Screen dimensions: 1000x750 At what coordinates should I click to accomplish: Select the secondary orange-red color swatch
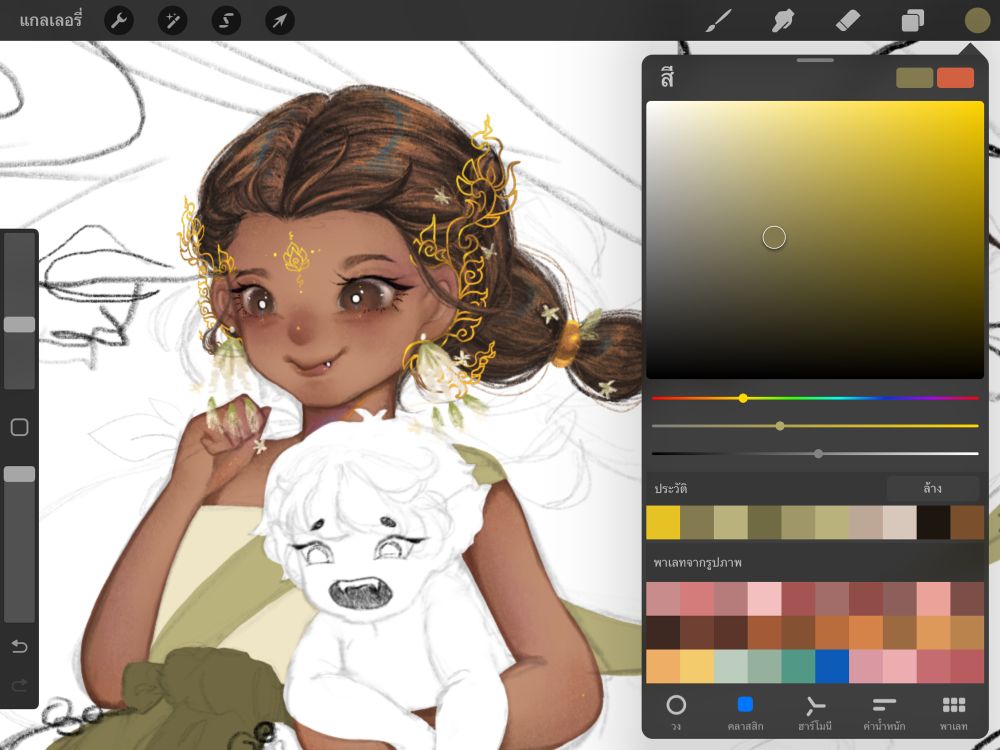(x=955, y=78)
